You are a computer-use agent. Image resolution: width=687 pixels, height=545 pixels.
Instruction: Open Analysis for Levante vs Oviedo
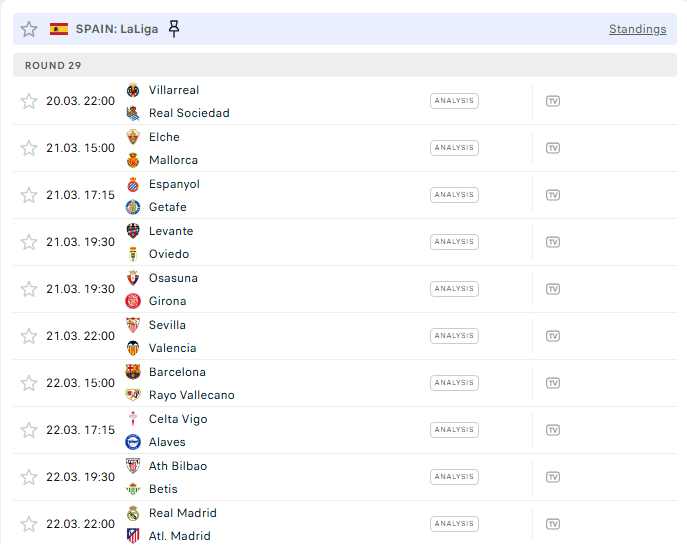tap(454, 242)
